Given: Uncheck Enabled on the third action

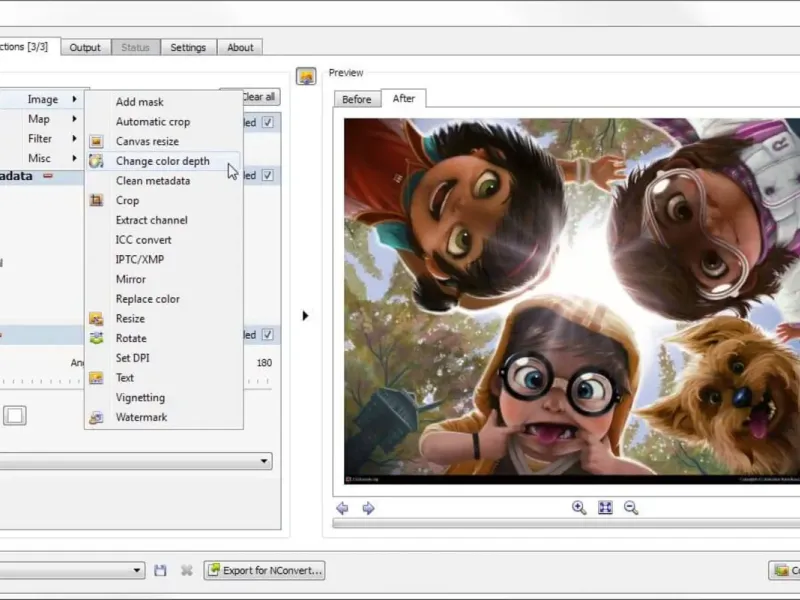Looking at the screenshot, I should 267,335.
